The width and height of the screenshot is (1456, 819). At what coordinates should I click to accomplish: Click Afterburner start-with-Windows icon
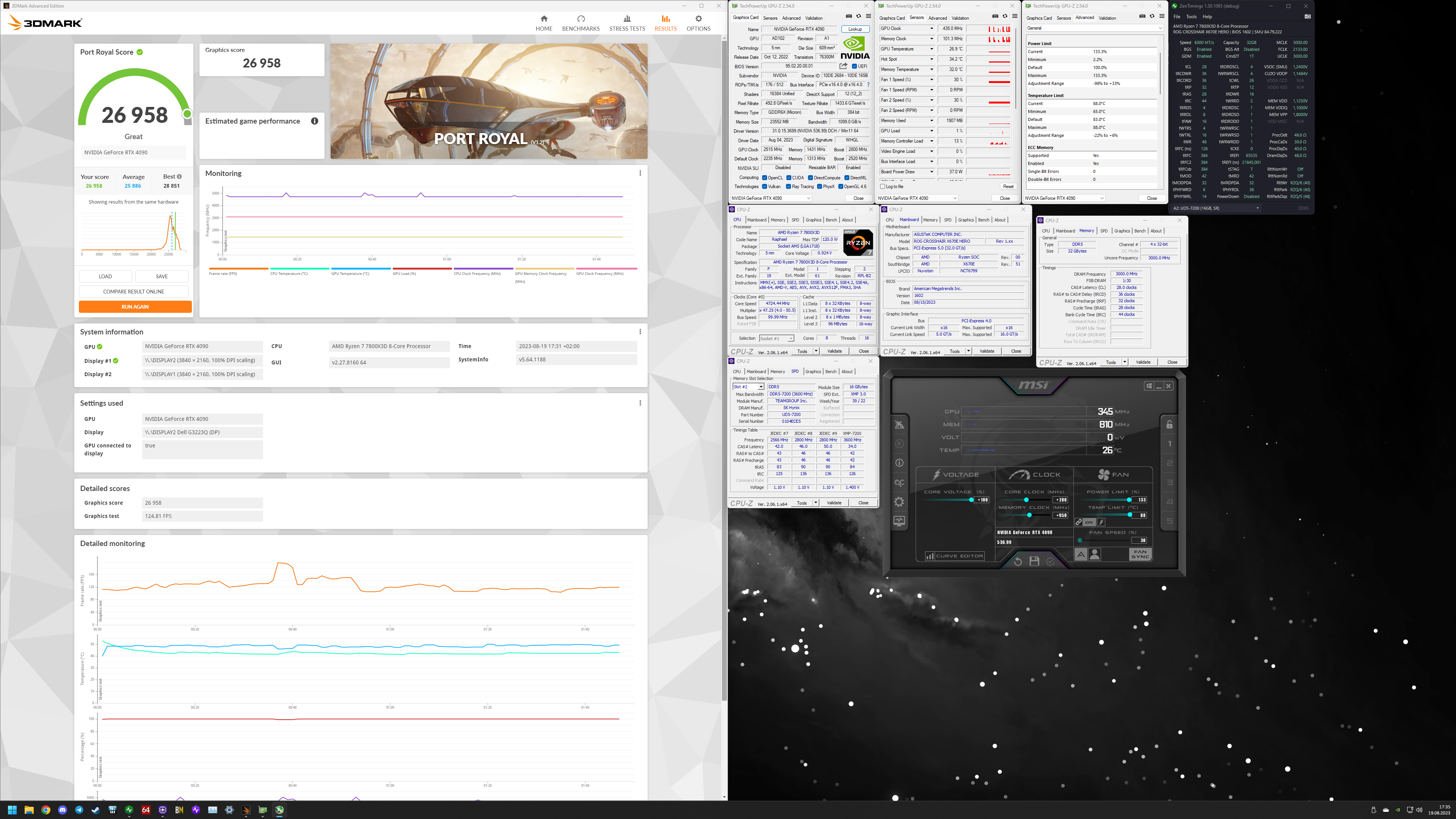point(1148,386)
